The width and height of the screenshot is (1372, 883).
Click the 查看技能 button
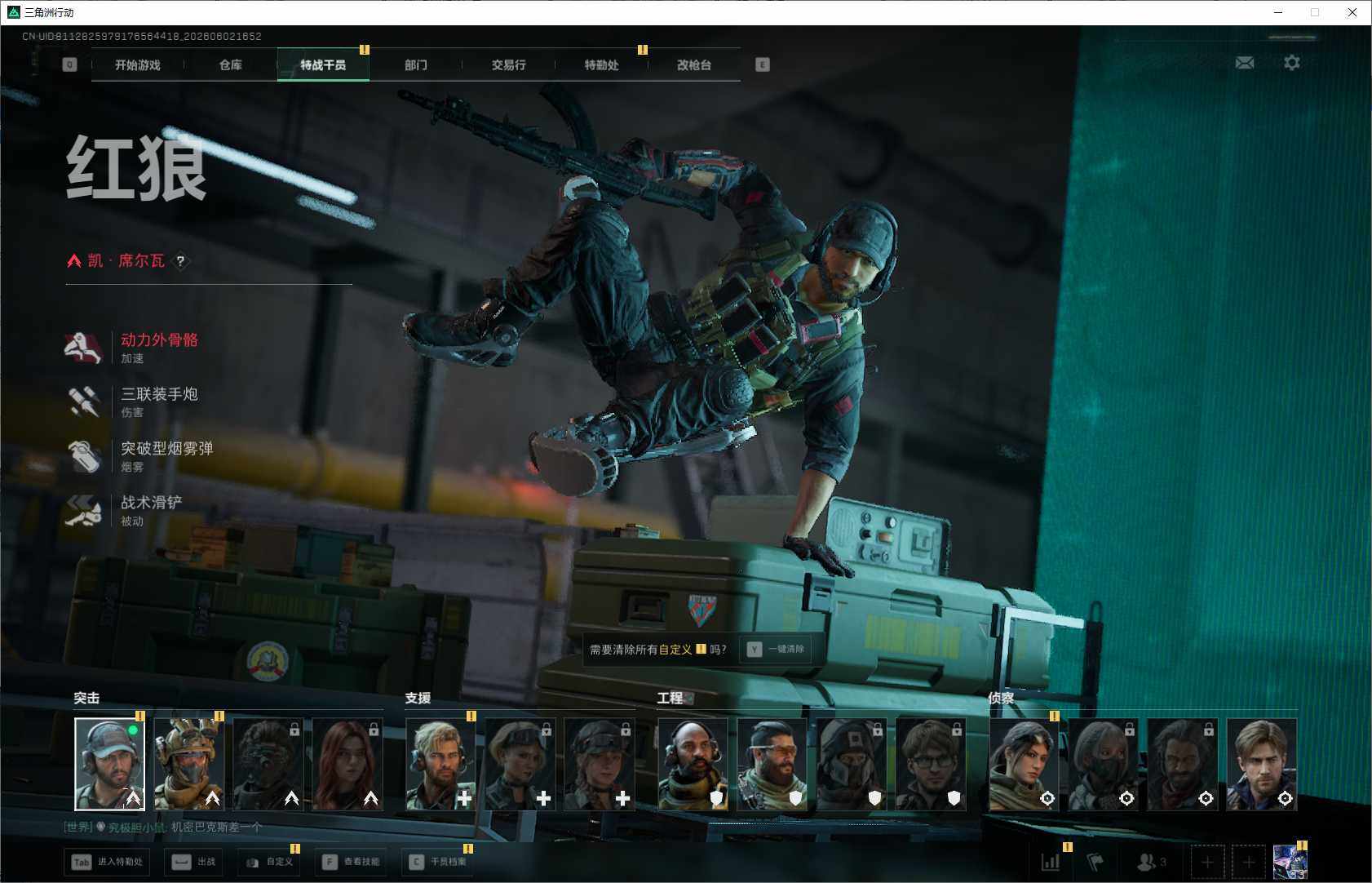click(x=351, y=862)
